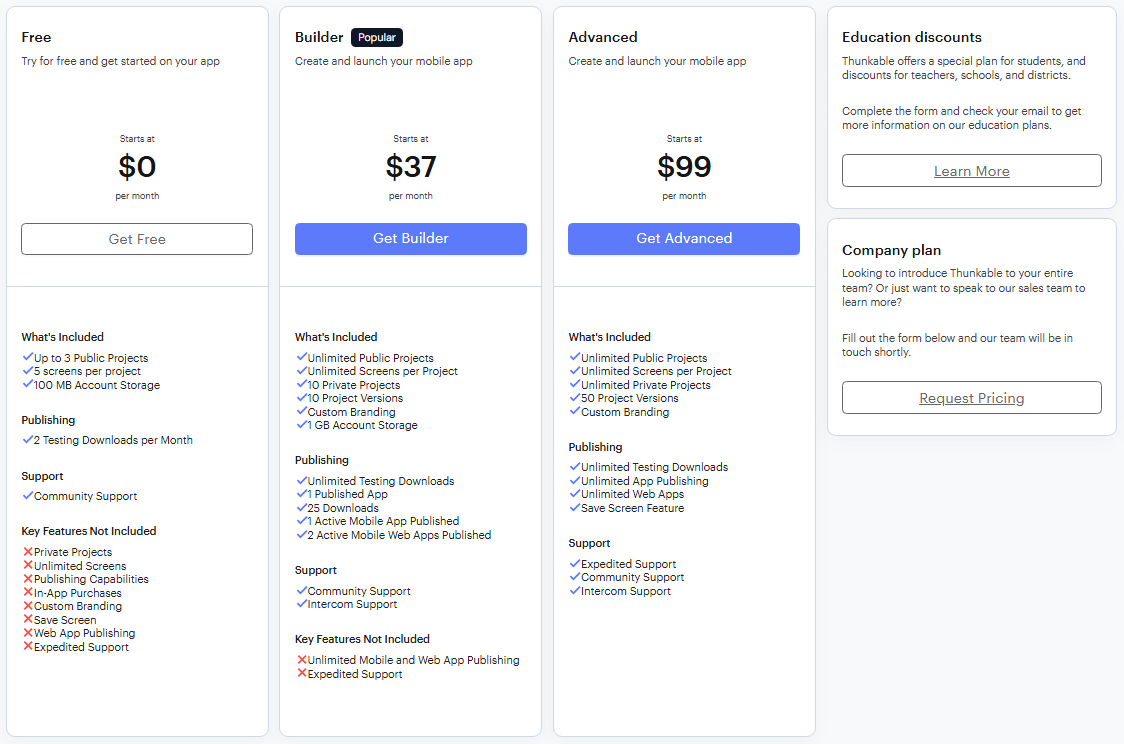Click the Get Free button
The width and height of the screenshot is (1124, 744).
[137, 239]
